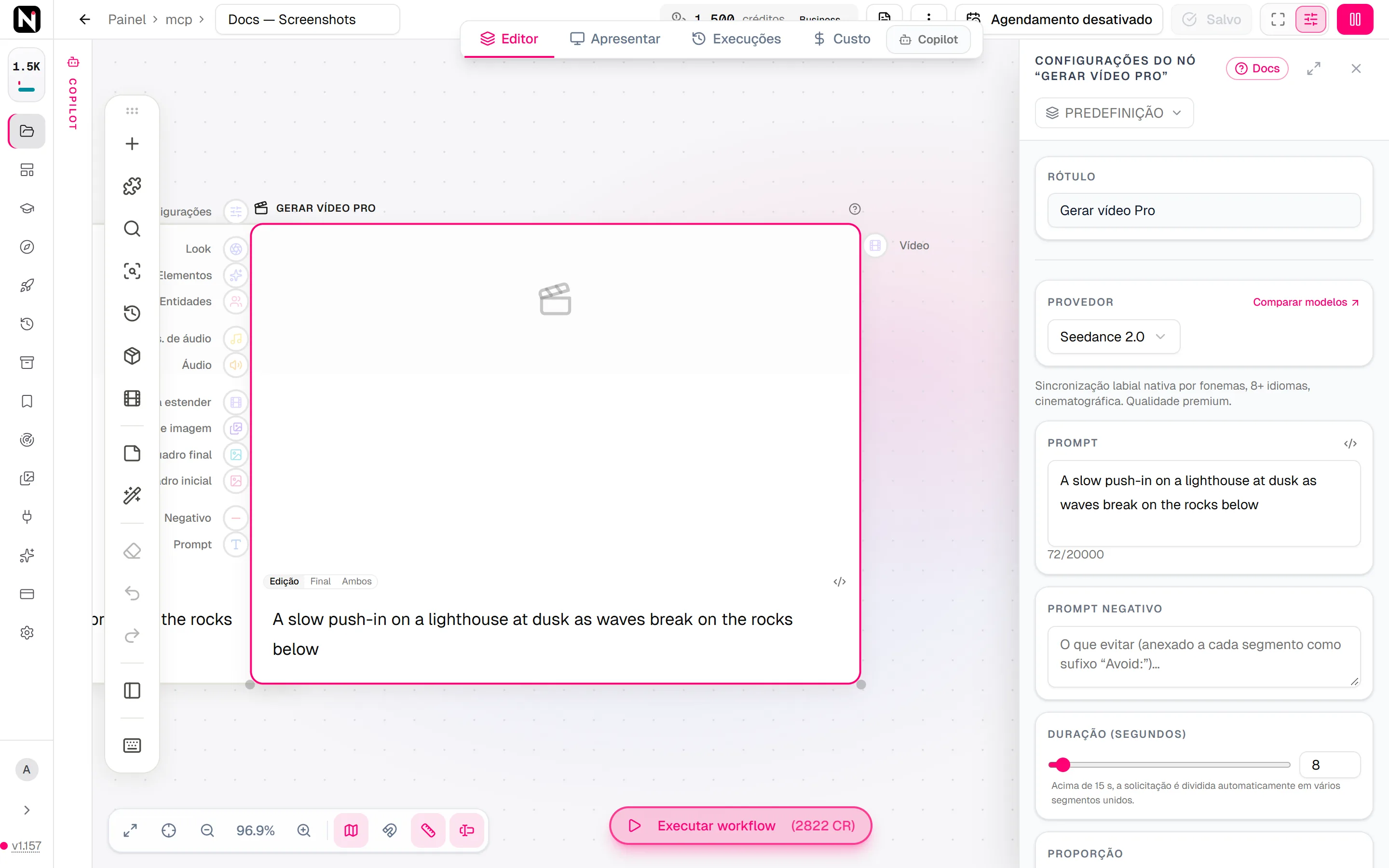Click the magic wand tool icon

(x=132, y=495)
